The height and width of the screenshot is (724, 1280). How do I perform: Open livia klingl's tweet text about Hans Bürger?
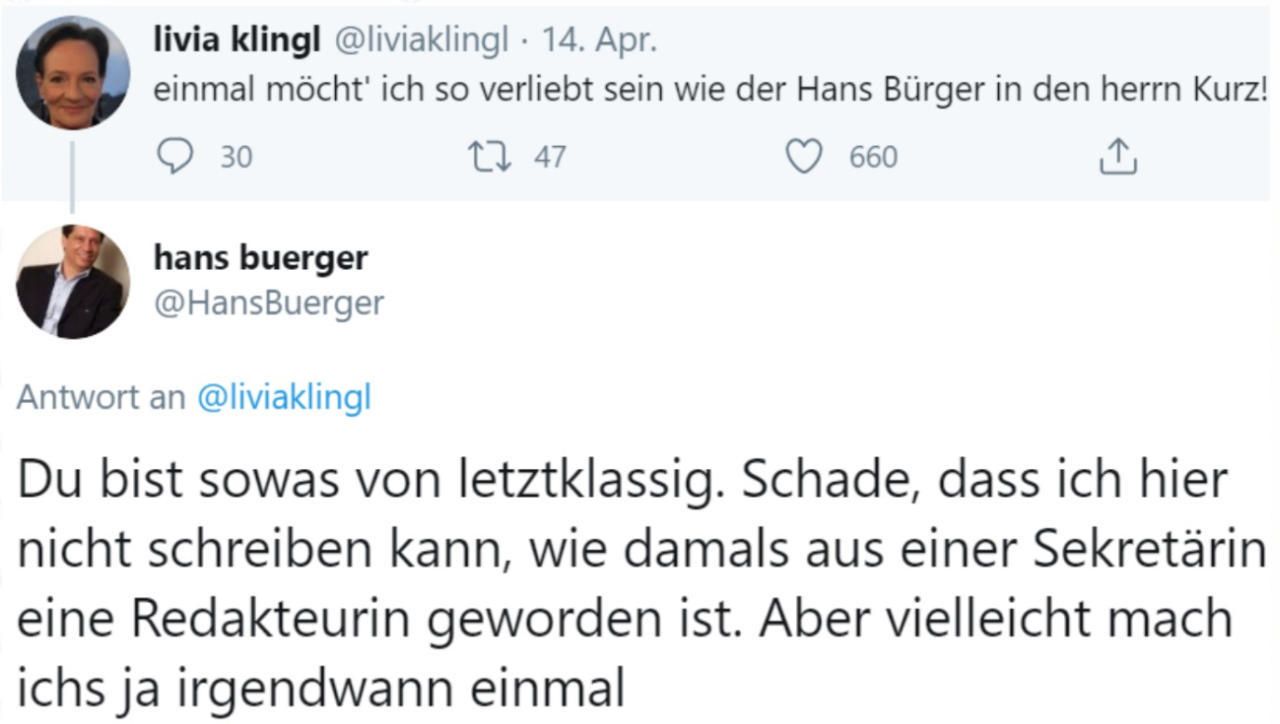coord(710,90)
